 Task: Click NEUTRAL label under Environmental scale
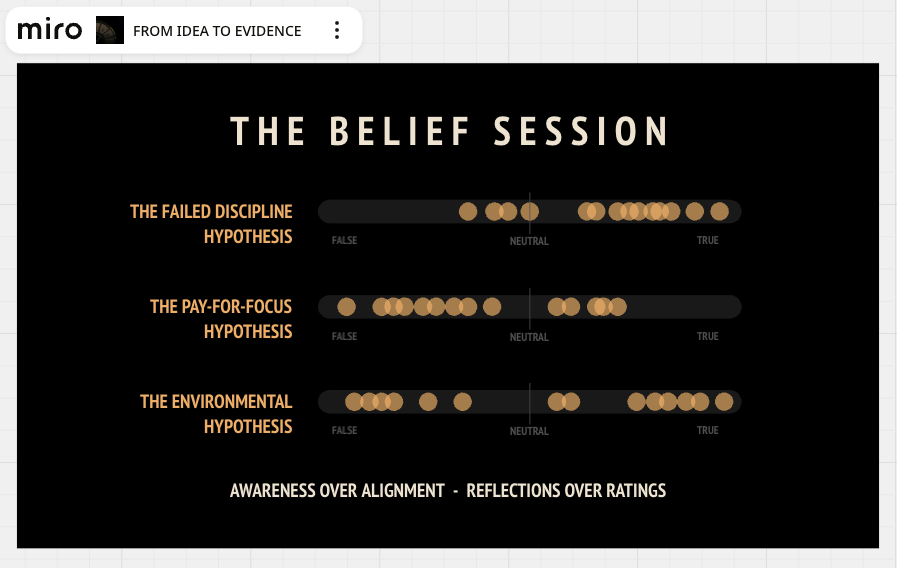pos(529,431)
